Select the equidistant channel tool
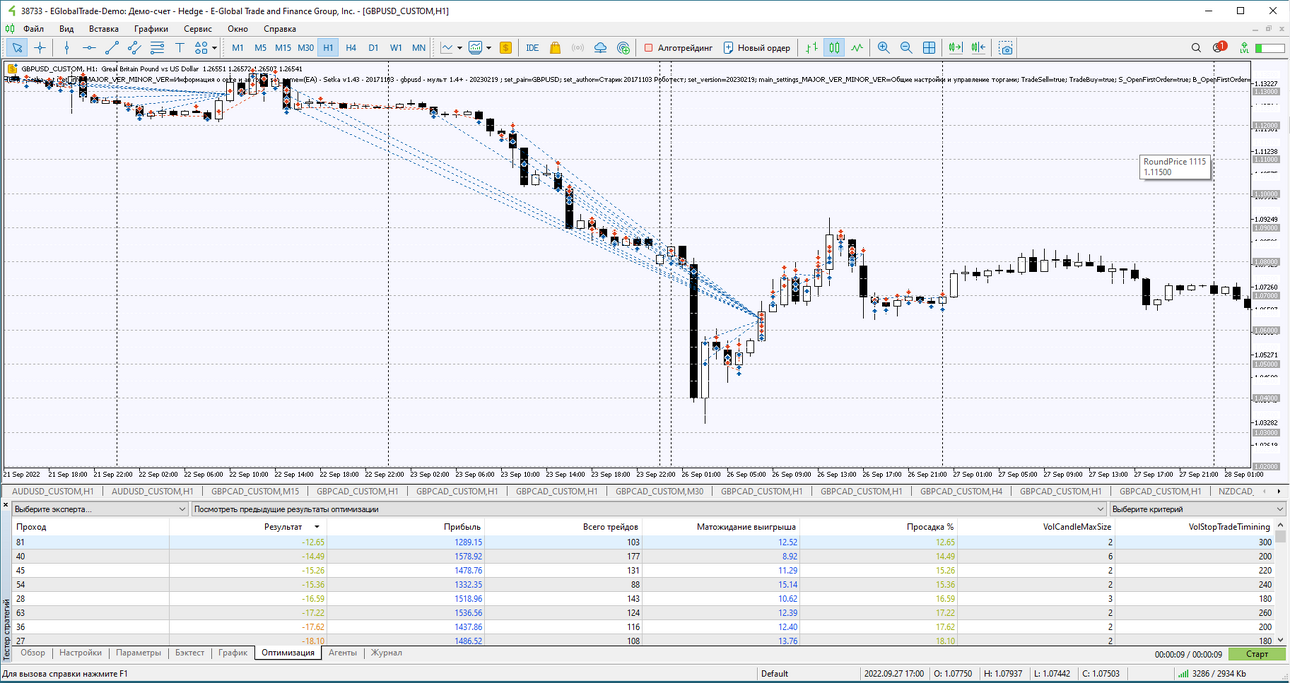This screenshot has width=1290, height=683. (135, 47)
